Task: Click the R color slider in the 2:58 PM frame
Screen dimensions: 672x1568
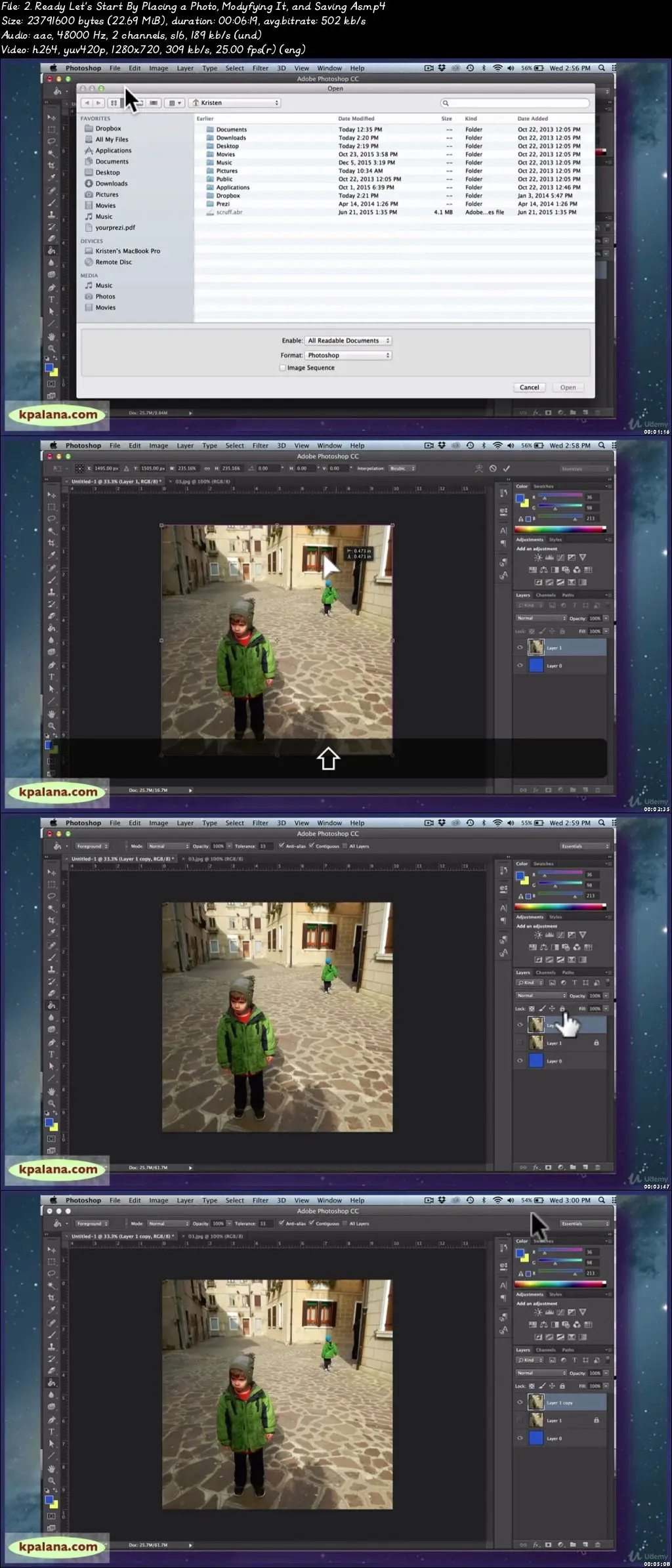Action: click(x=560, y=497)
